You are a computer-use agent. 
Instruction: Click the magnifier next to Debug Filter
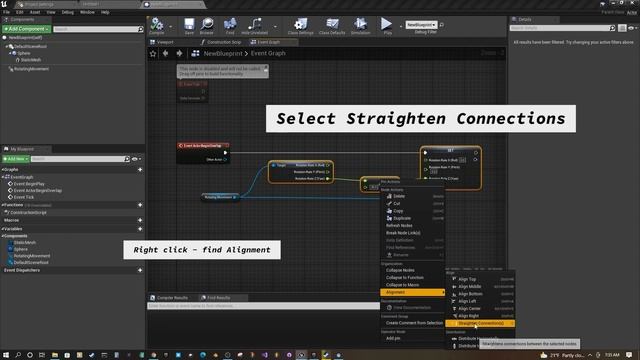coord(442,25)
